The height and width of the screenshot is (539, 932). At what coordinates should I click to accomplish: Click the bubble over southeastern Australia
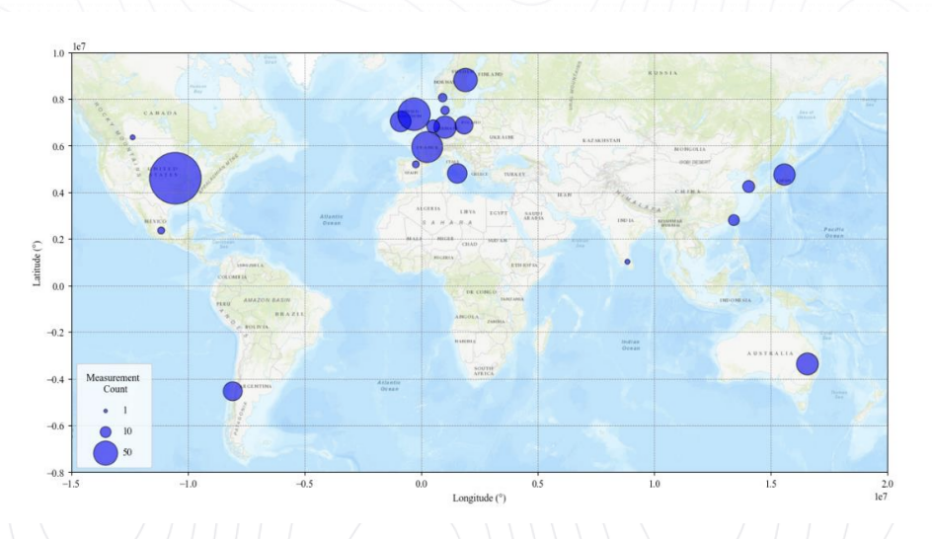(x=807, y=364)
